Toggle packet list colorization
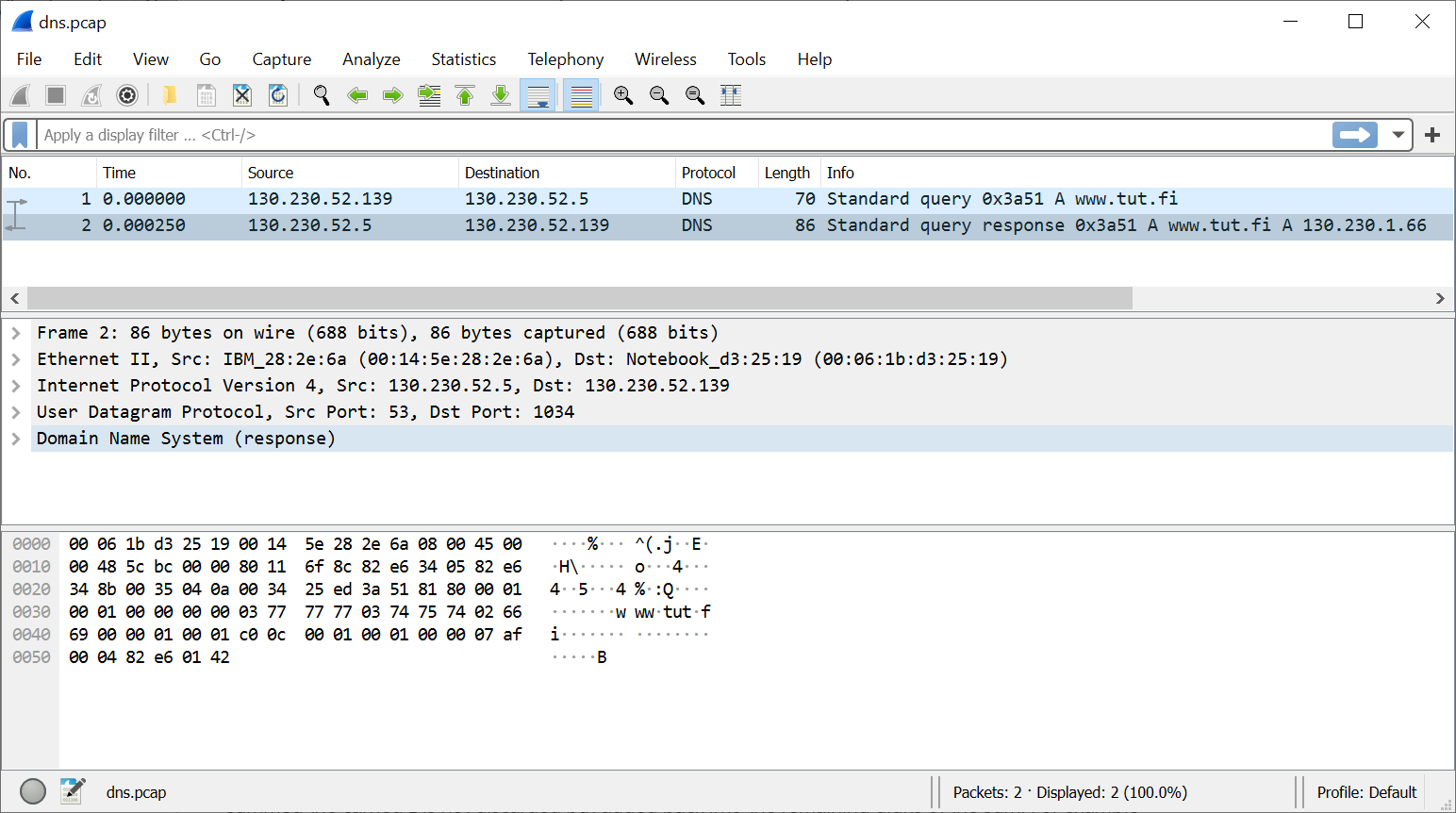1456x813 pixels. pyautogui.click(x=581, y=94)
